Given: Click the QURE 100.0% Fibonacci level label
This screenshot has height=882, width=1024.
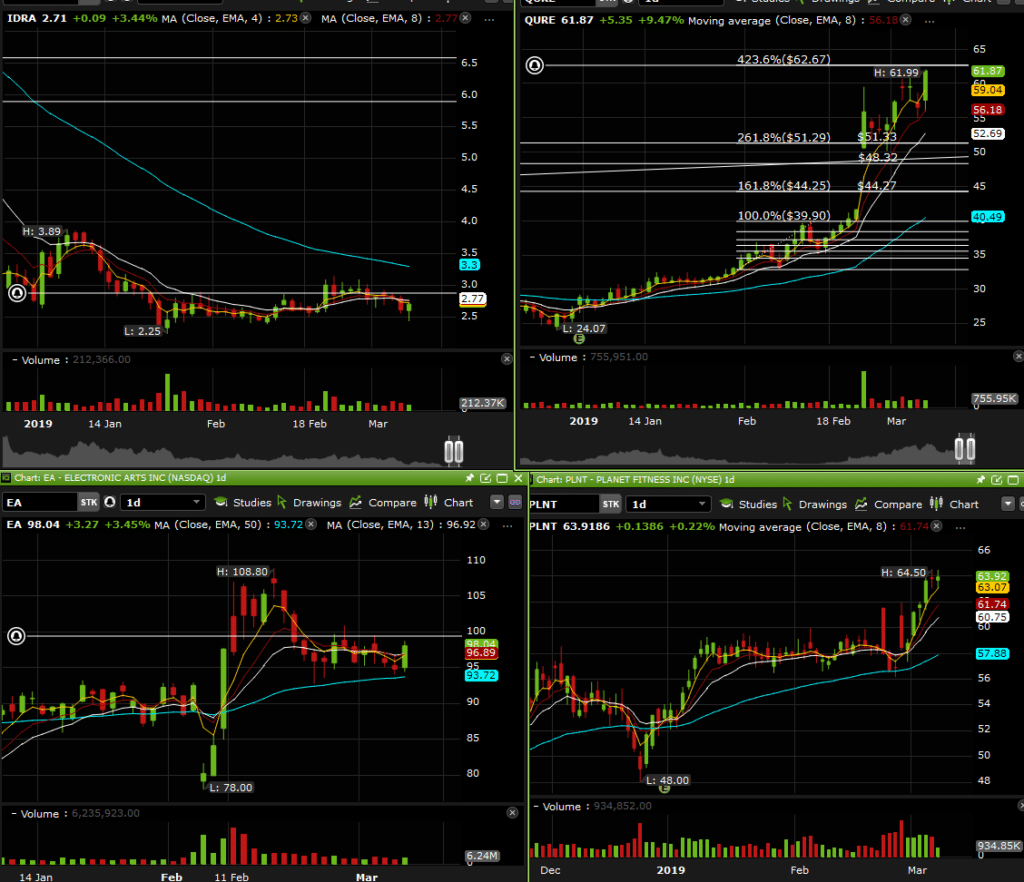Looking at the screenshot, I should tap(784, 216).
